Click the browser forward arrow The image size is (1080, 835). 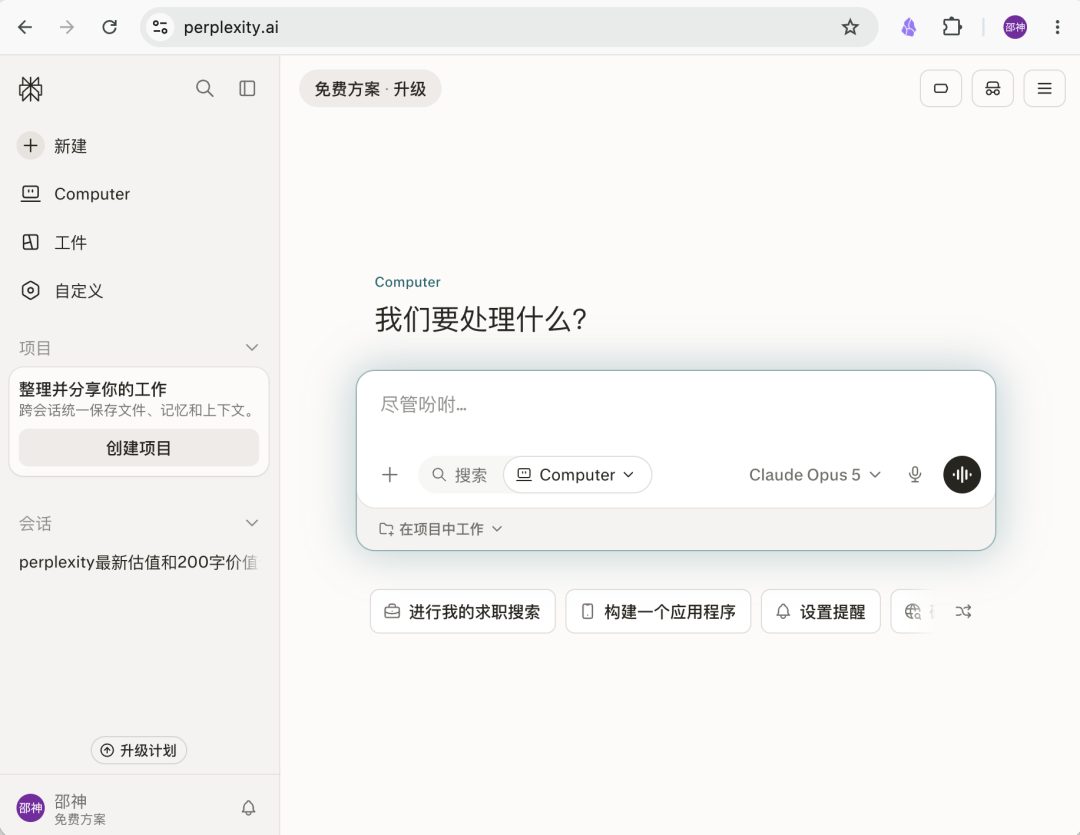click(67, 27)
